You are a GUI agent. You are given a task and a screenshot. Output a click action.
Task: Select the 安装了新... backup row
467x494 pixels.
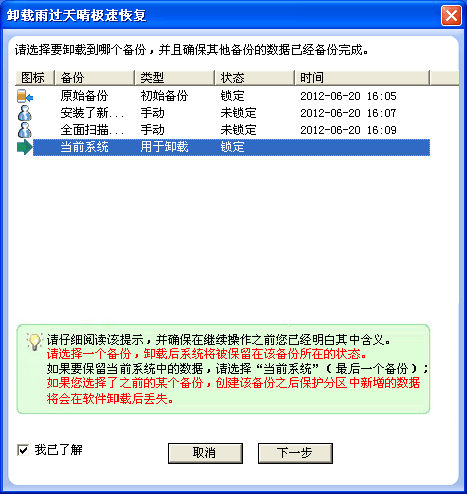tap(223, 113)
